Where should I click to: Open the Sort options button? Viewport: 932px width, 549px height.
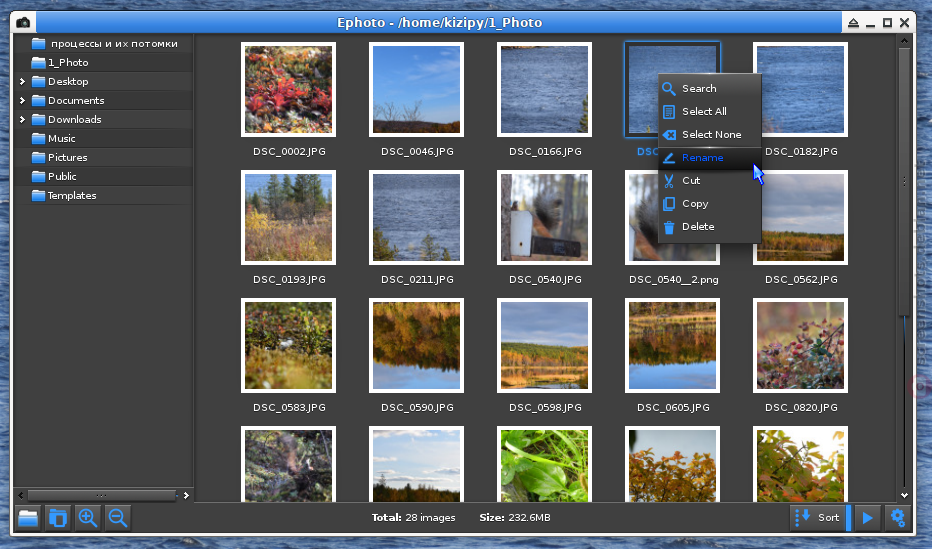click(x=820, y=518)
